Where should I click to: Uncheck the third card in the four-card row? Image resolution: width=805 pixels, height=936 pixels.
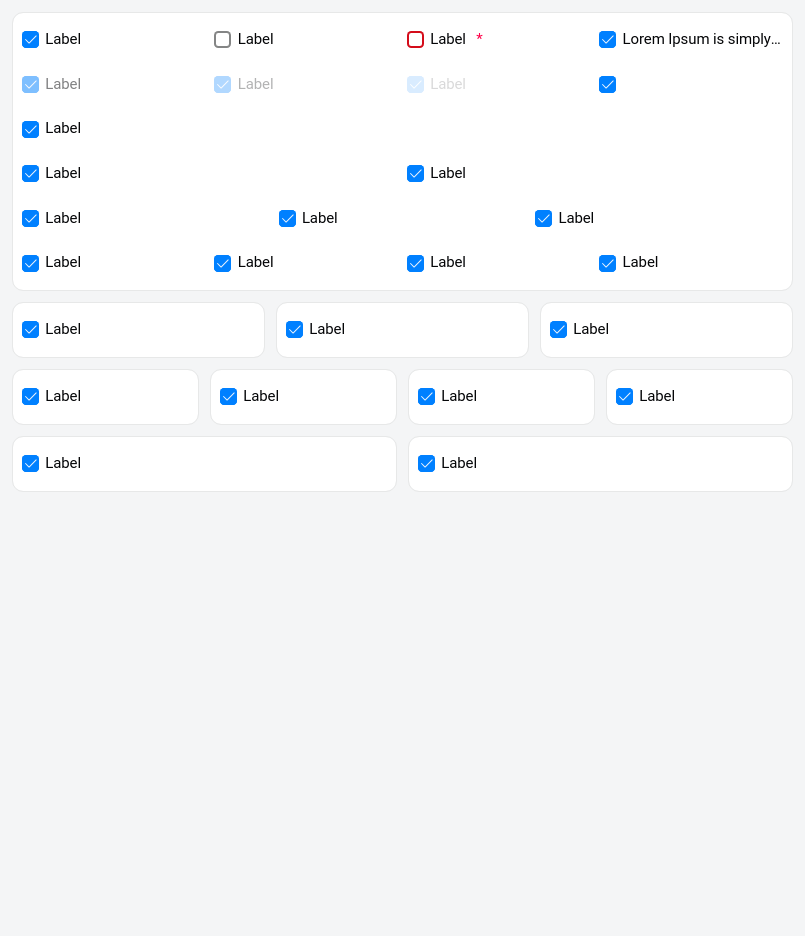coord(426,397)
